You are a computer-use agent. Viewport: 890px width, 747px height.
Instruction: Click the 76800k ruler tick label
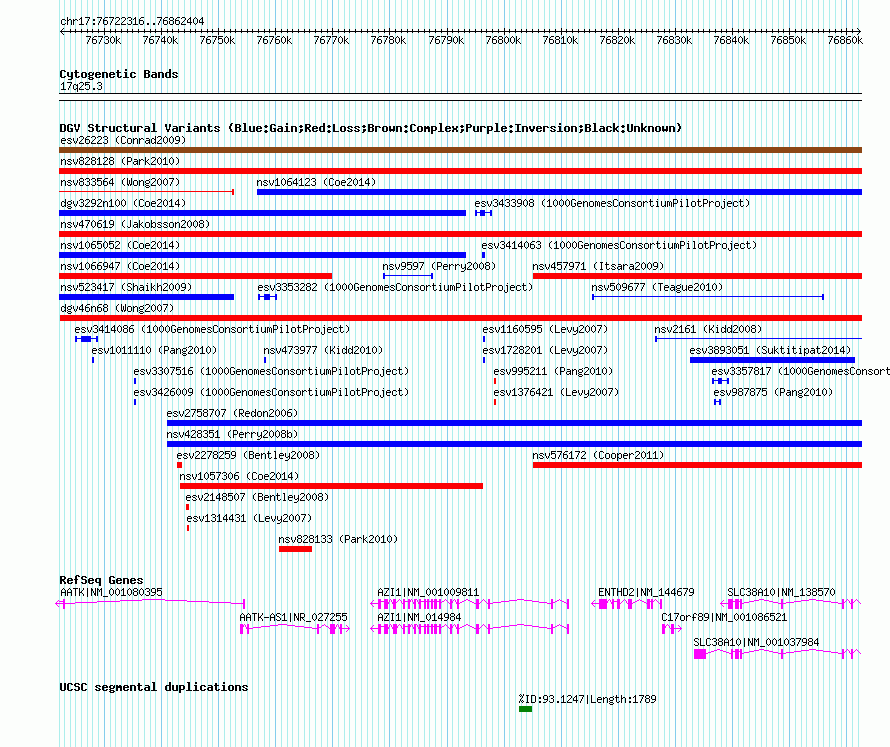pyautogui.click(x=503, y=40)
